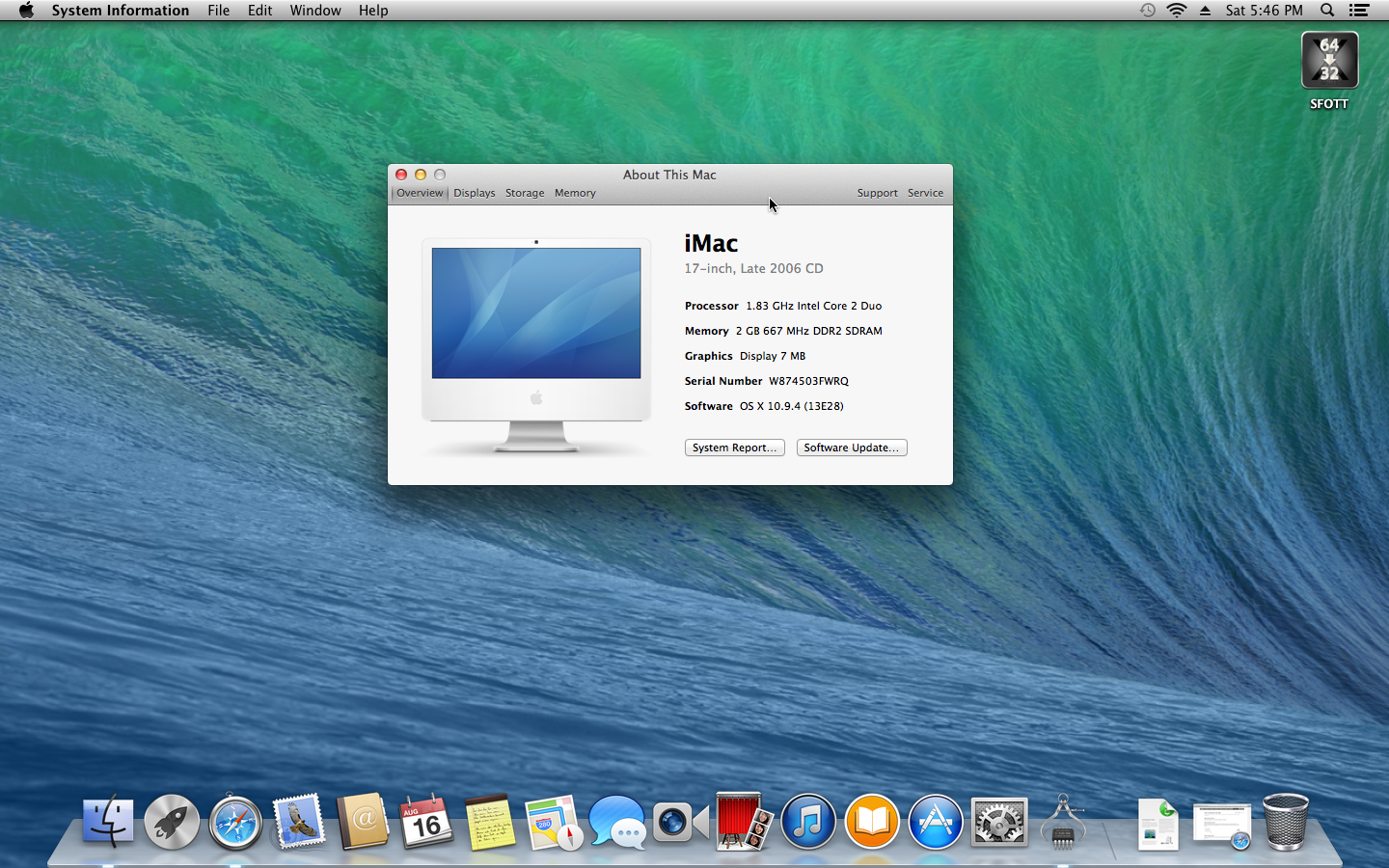
Task: Click OS X 10.9.4 (13E28) version text
Action: pos(792,406)
